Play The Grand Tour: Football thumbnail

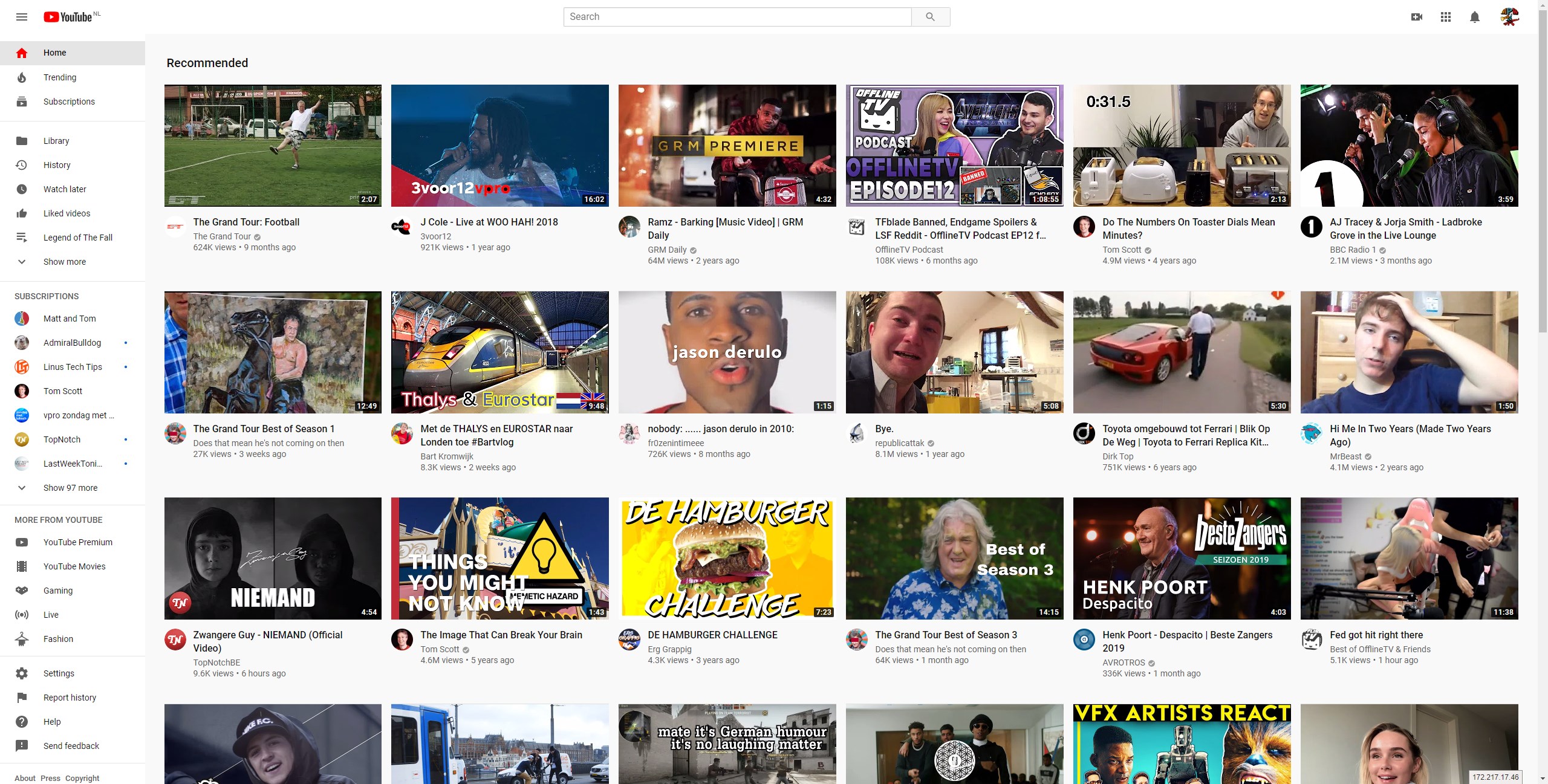coord(273,146)
